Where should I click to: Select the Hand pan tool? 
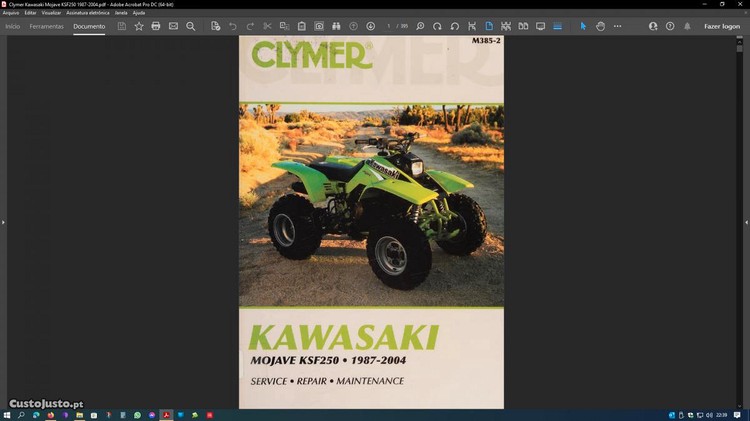(x=600, y=26)
